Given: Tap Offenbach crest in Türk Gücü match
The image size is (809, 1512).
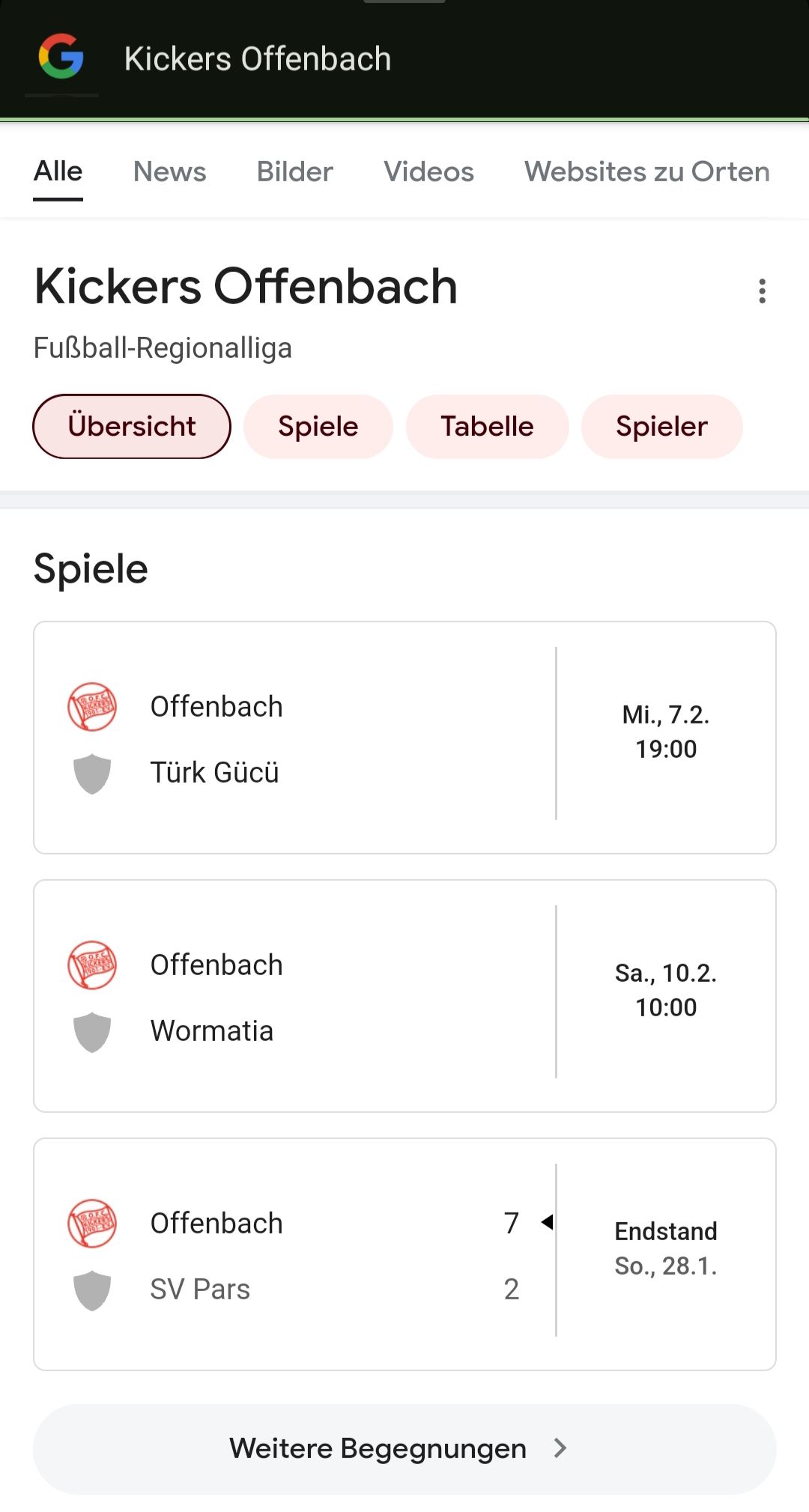Looking at the screenshot, I should (x=92, y=706).
